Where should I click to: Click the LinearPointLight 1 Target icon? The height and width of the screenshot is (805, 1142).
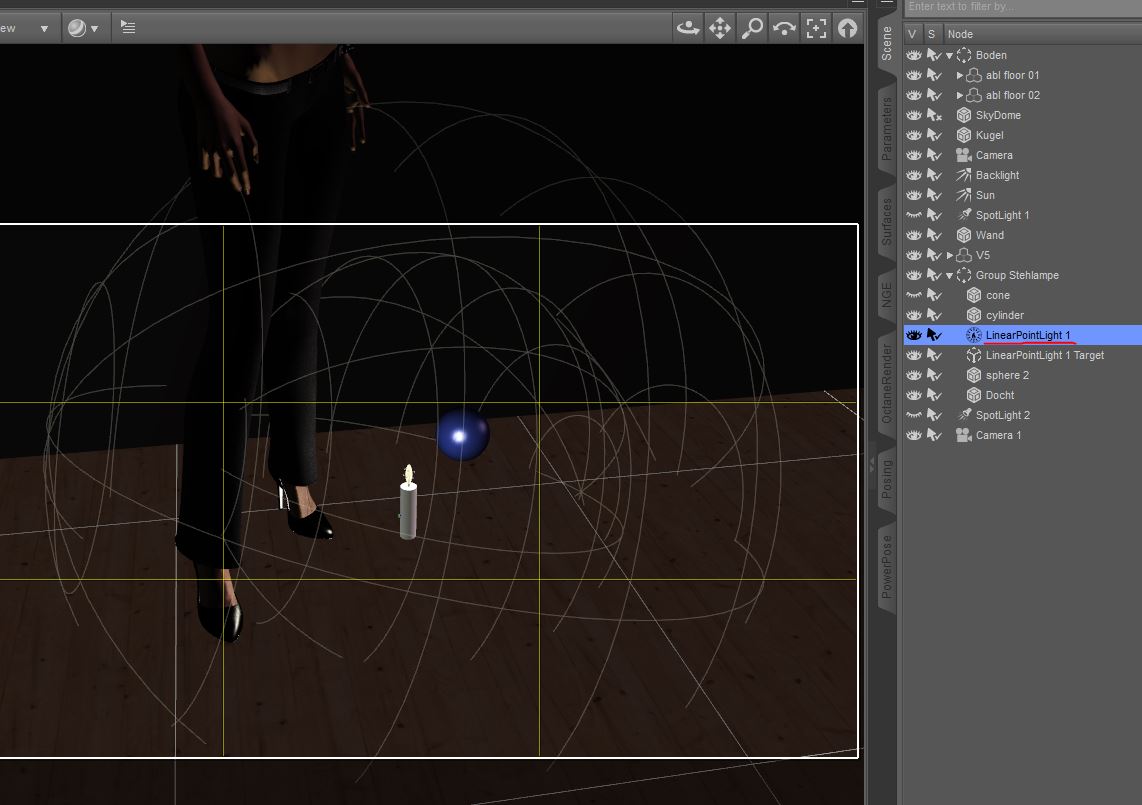point(974,356)
